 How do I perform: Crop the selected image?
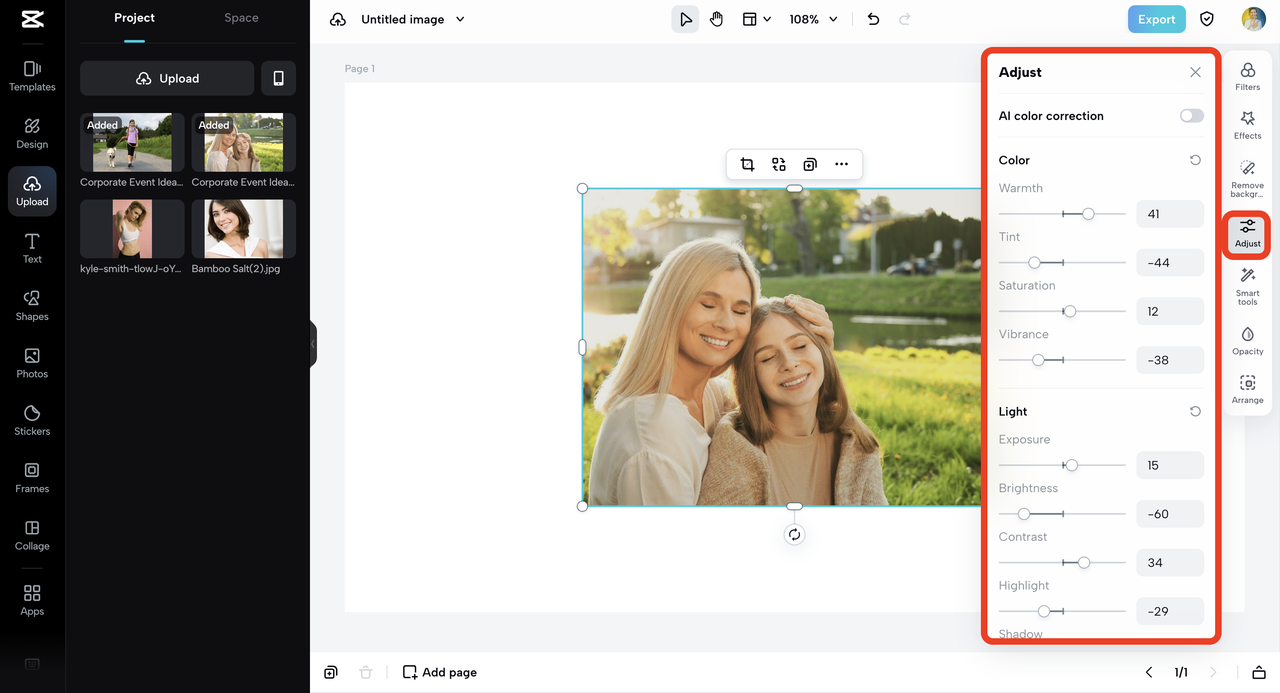[x=747, y=165]
